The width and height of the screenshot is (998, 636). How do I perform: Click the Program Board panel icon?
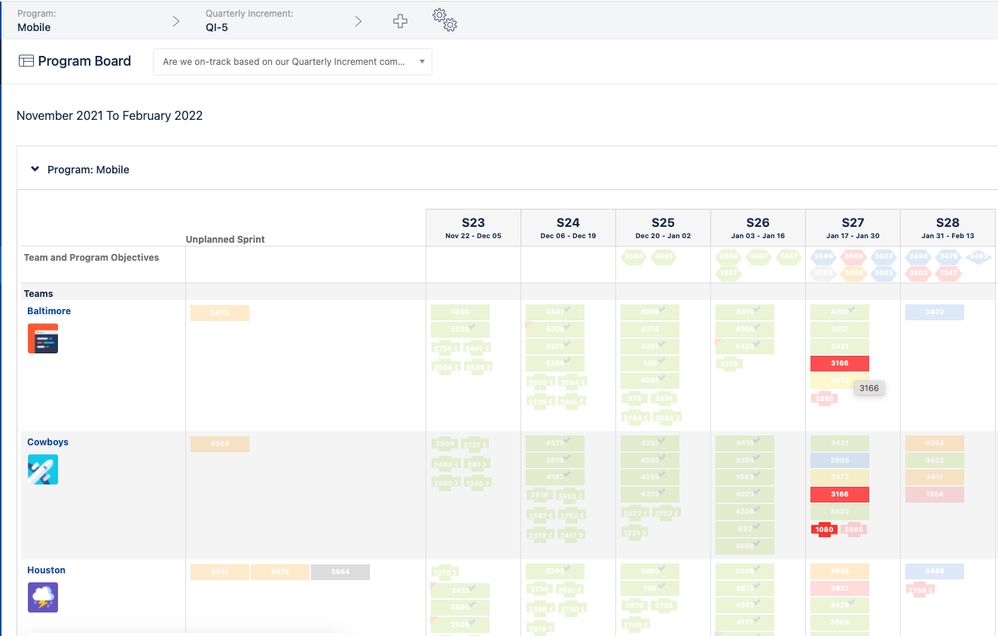coord(24,61)
